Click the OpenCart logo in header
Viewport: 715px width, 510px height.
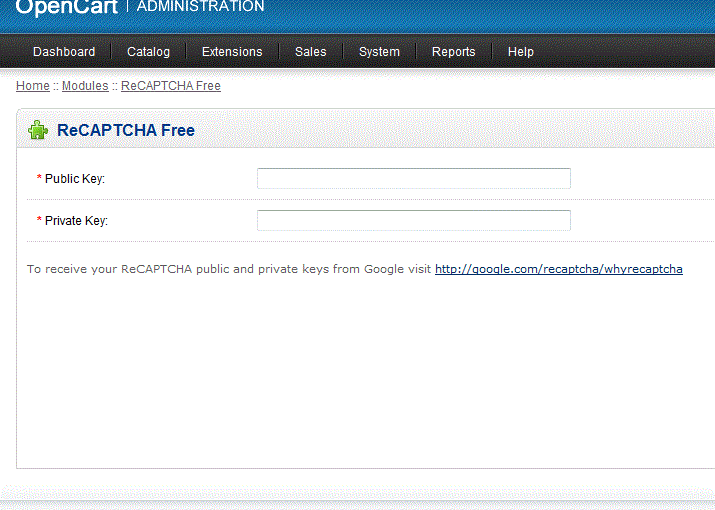(x=66, y=7)
